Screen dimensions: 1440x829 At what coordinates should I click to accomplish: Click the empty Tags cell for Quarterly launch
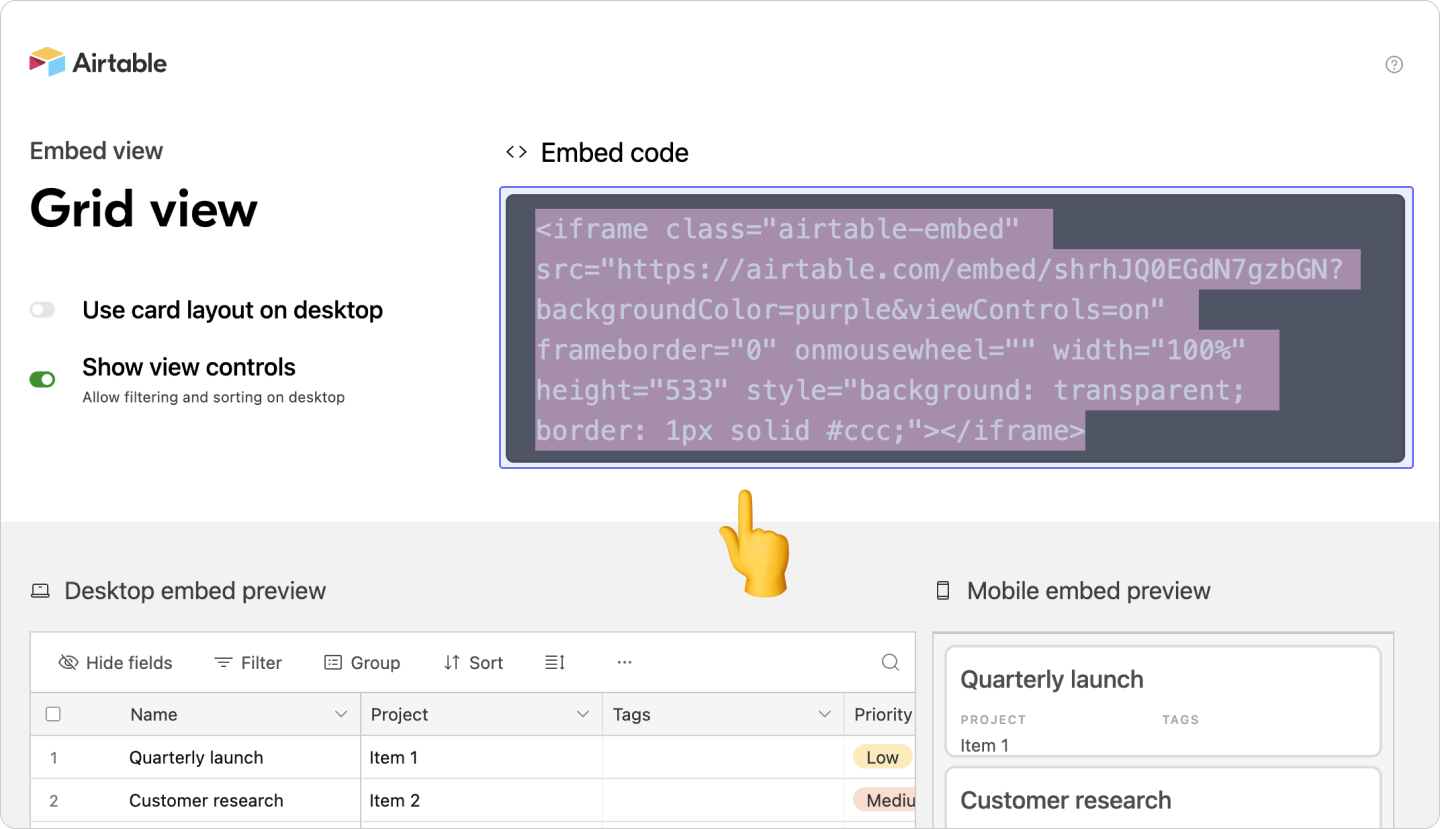tap(723, 757)
